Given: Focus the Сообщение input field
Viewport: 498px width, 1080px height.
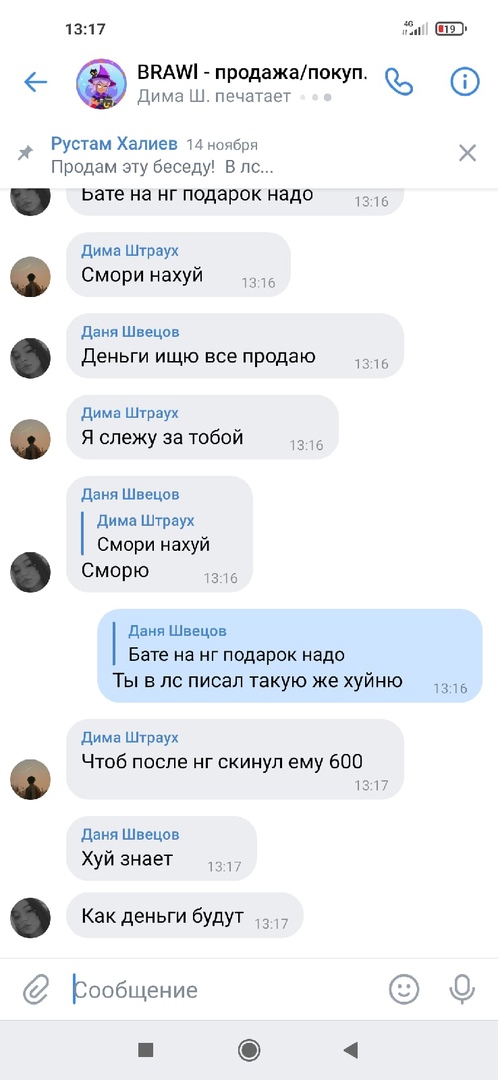Looking at the screenshot, I should 224,990.
